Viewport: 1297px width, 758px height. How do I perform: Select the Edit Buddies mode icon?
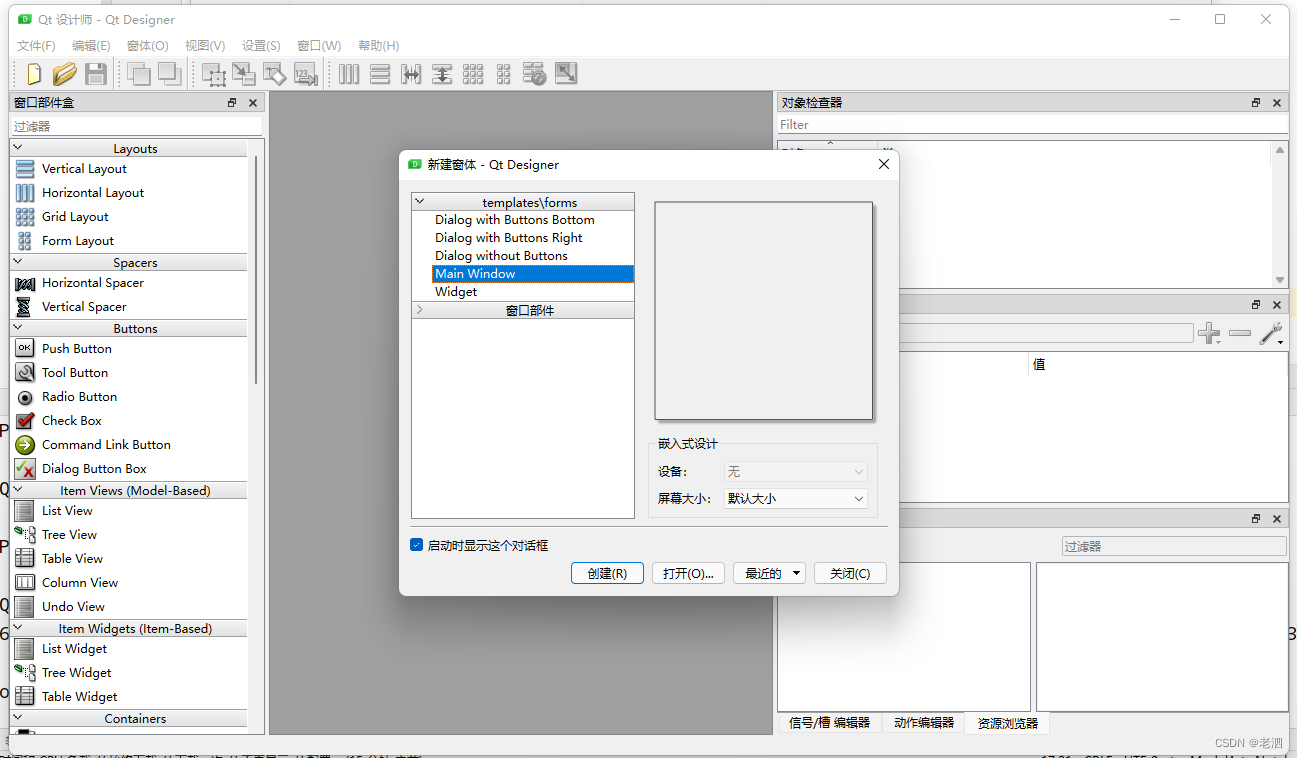[274, 73]
